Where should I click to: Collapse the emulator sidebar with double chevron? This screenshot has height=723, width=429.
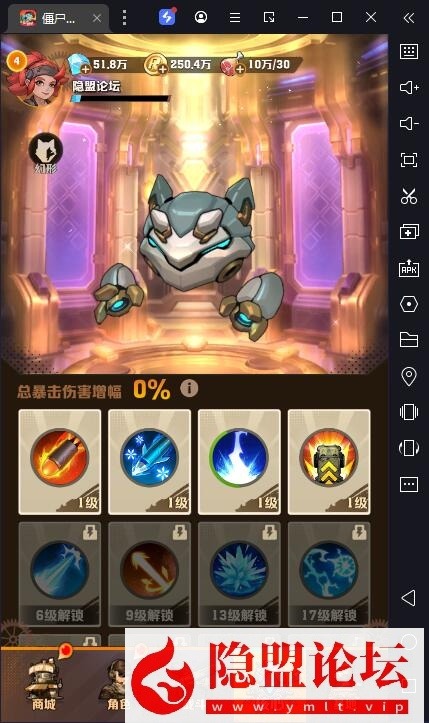click(x=409, y=18)
